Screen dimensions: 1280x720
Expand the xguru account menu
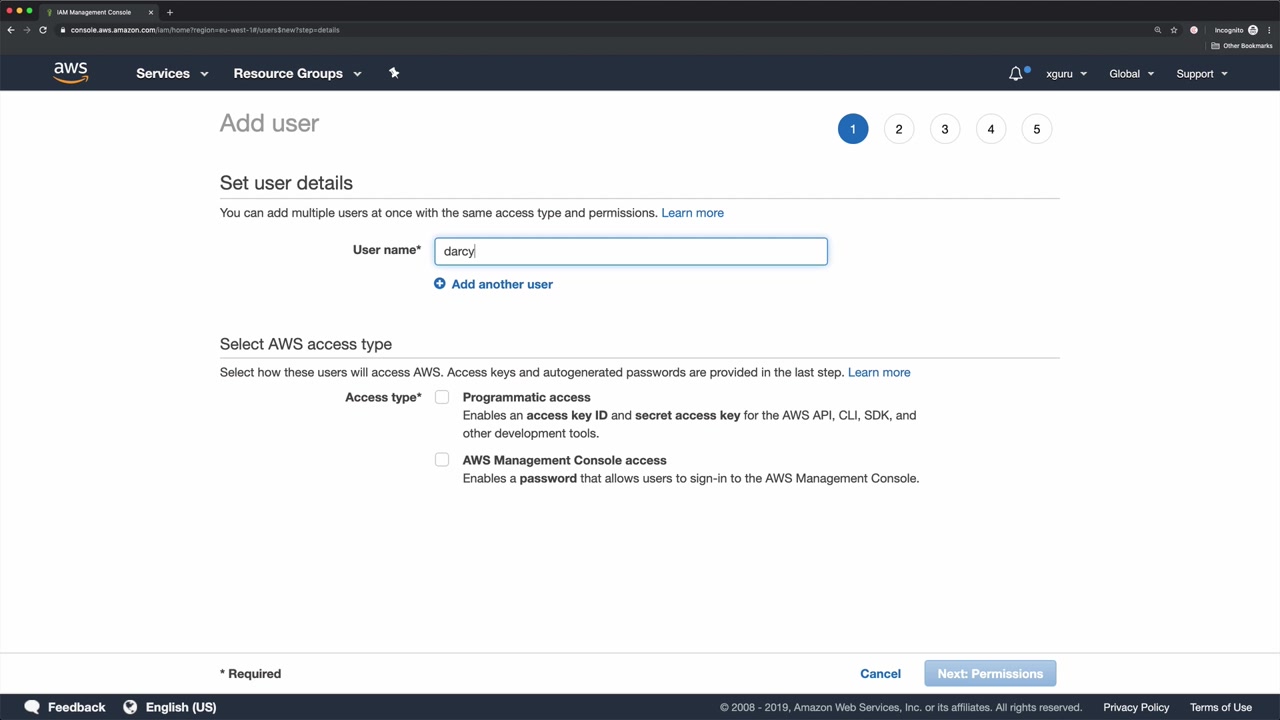coord(1066,73)
